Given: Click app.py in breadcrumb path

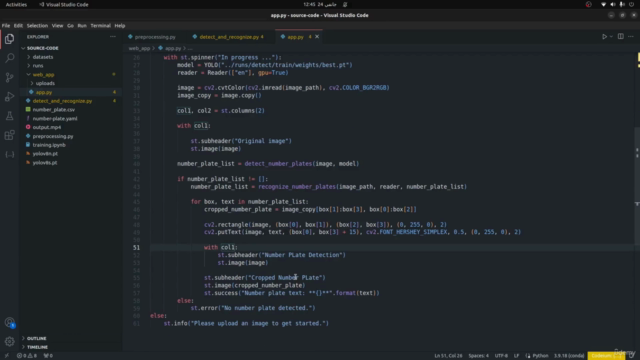Looking at the screenshot, I should coord(173,48).
